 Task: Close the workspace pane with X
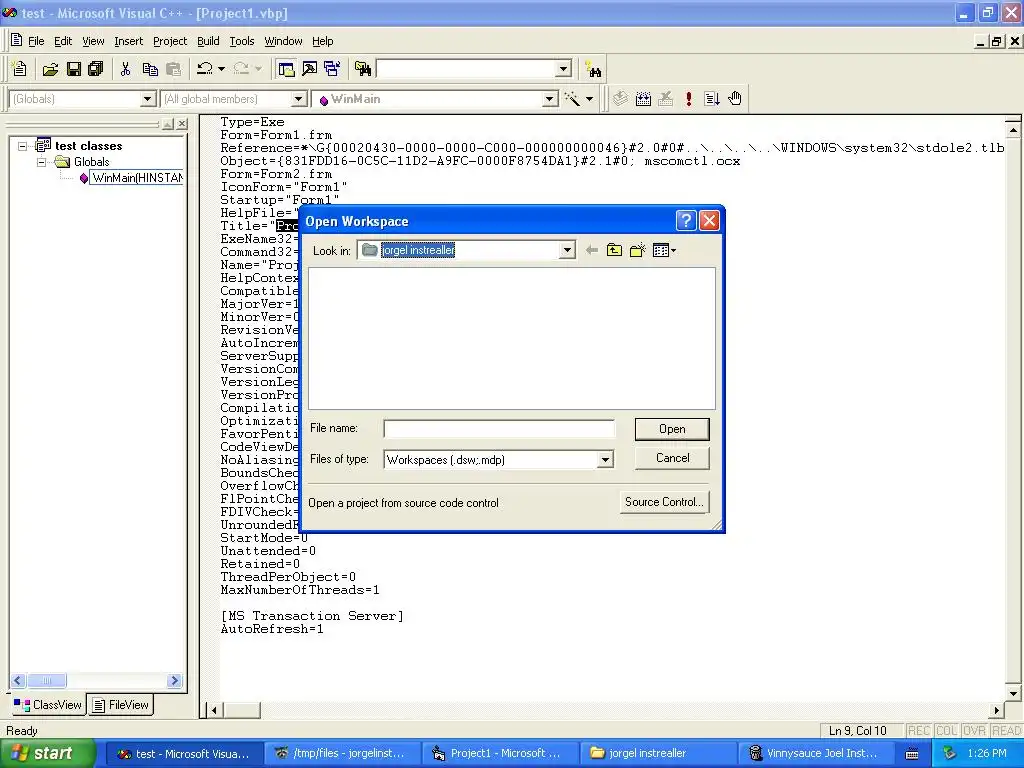click(183, 123)
